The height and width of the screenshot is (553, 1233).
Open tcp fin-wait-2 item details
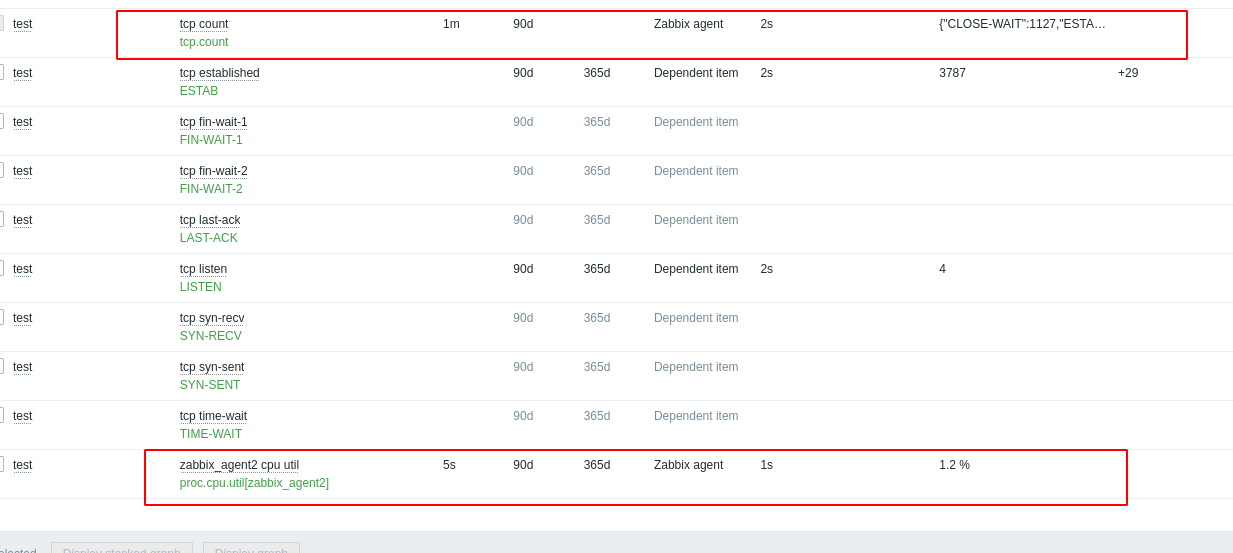click(x=213, y=171)
